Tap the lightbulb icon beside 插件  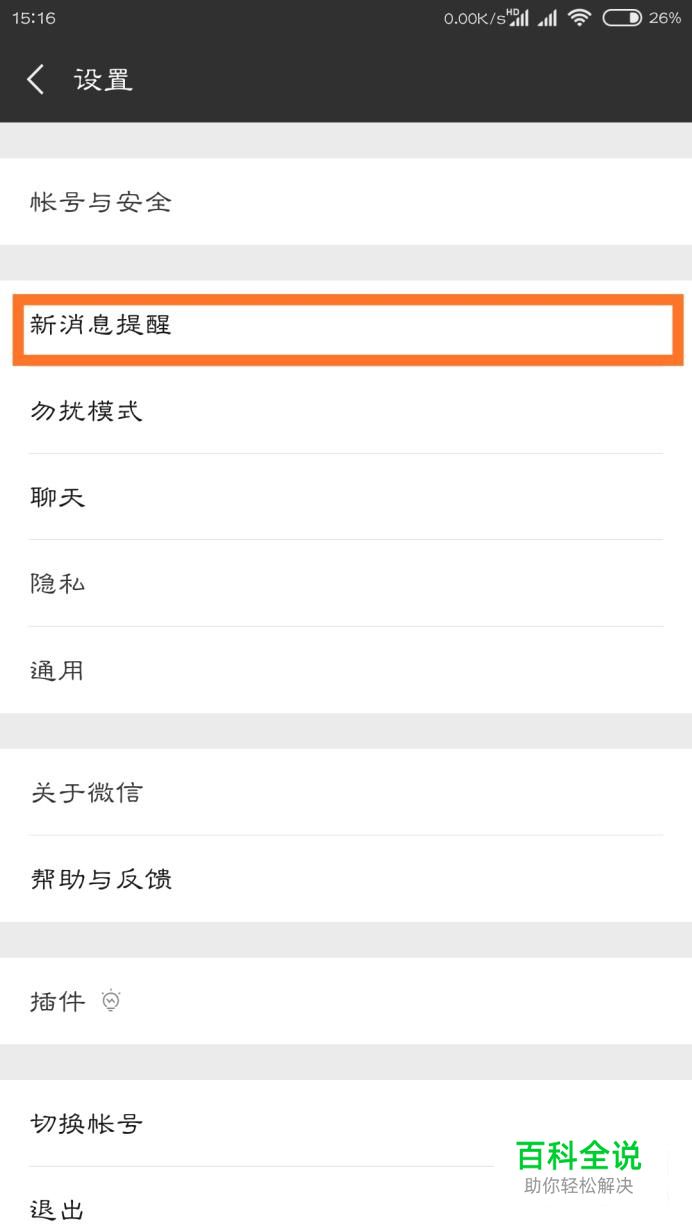[111, 1000]
